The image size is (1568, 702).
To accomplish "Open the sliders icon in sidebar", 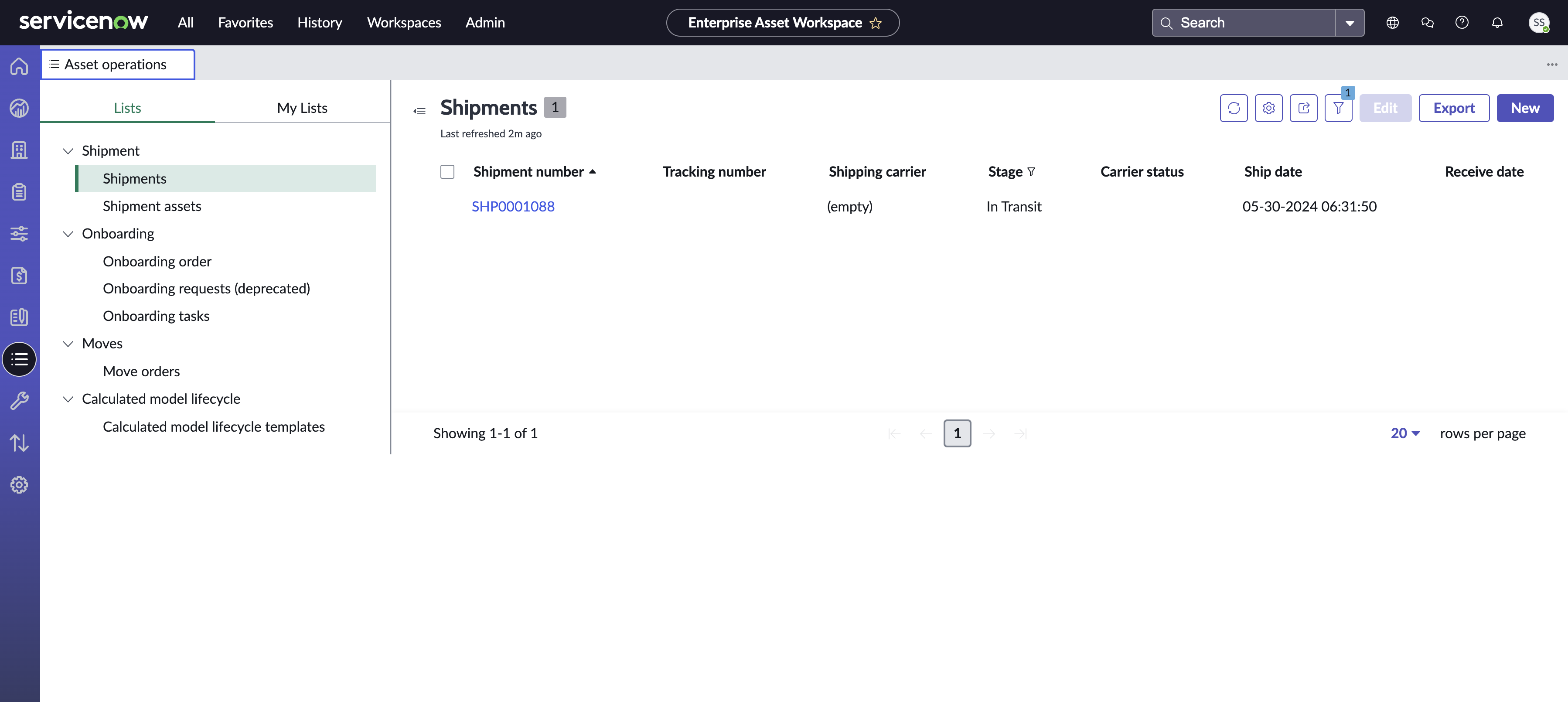I will pos(20,234).
